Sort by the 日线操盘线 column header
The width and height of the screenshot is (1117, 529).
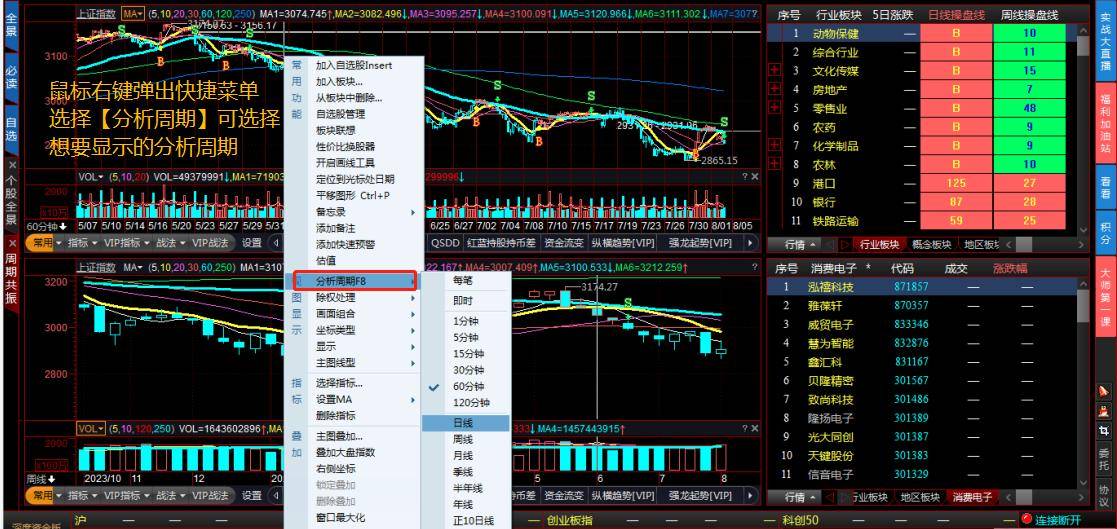pyautogui.click(x=956, y=15)
